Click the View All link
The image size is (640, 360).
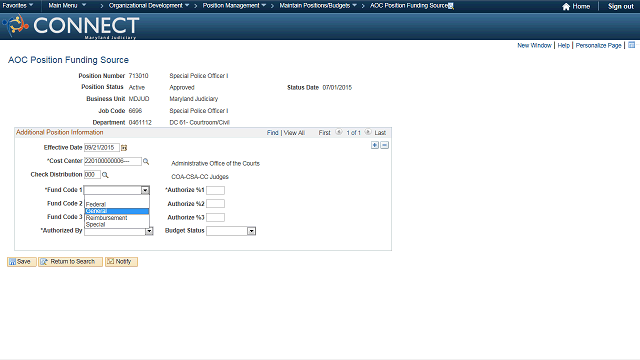294,133
